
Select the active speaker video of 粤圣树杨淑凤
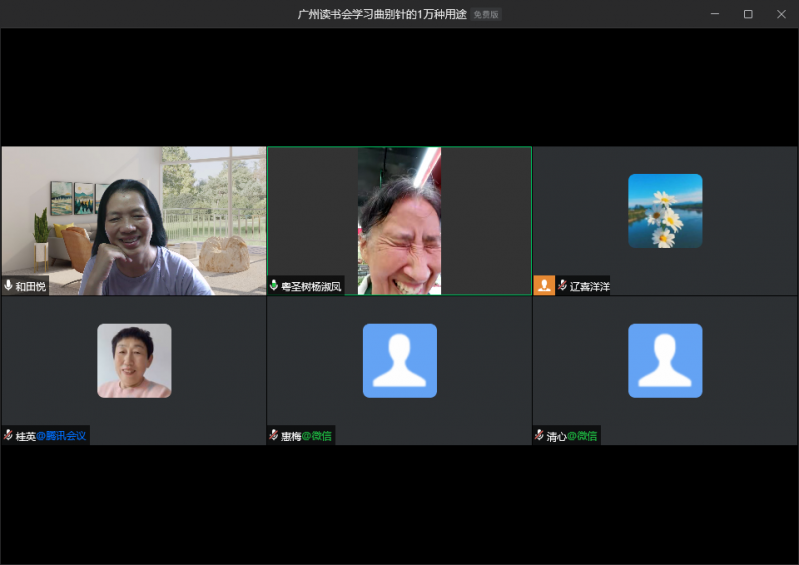pyautogui.click(x=399, y=220)
